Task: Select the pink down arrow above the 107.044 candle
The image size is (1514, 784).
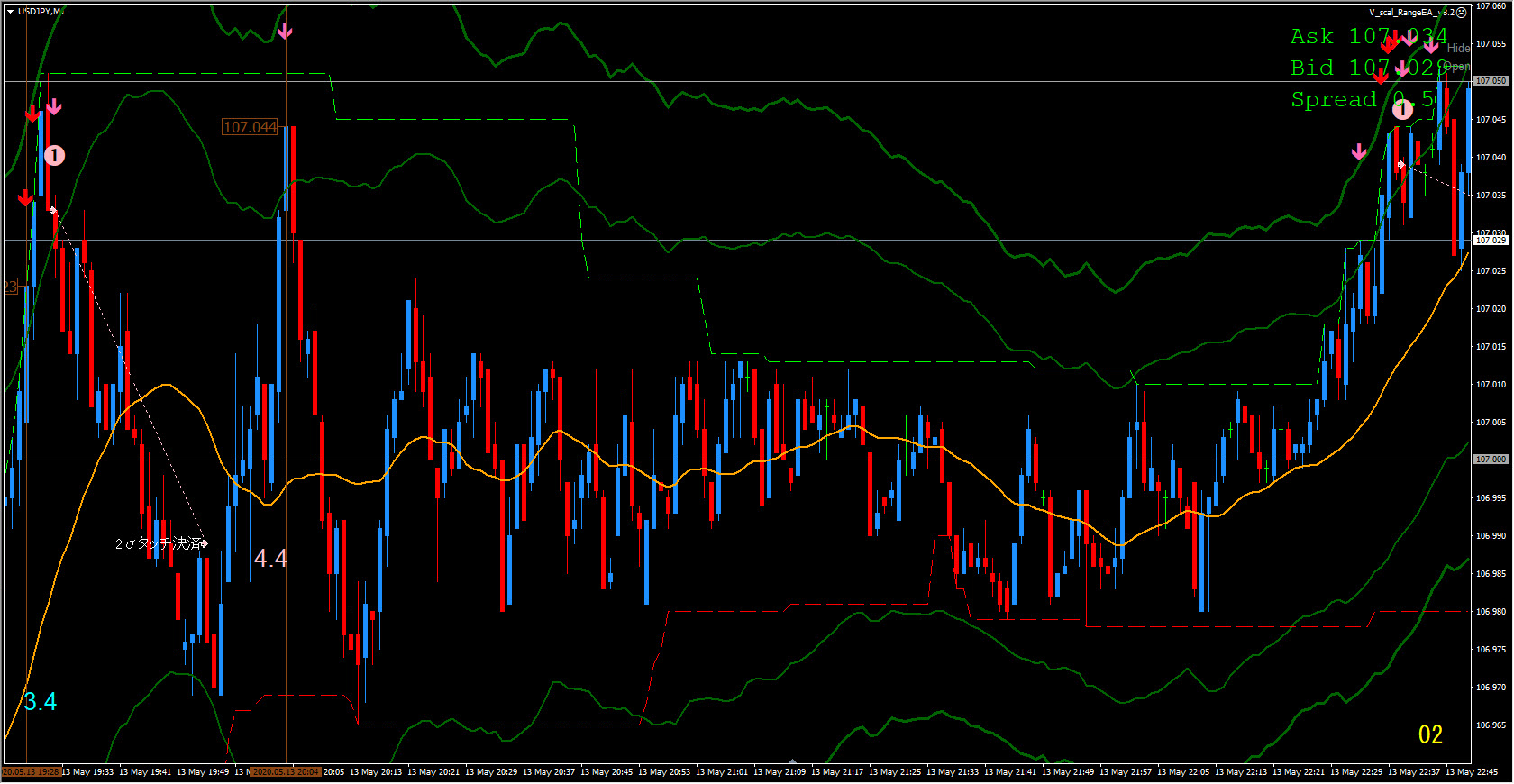Action: click(x=285, y=32)
